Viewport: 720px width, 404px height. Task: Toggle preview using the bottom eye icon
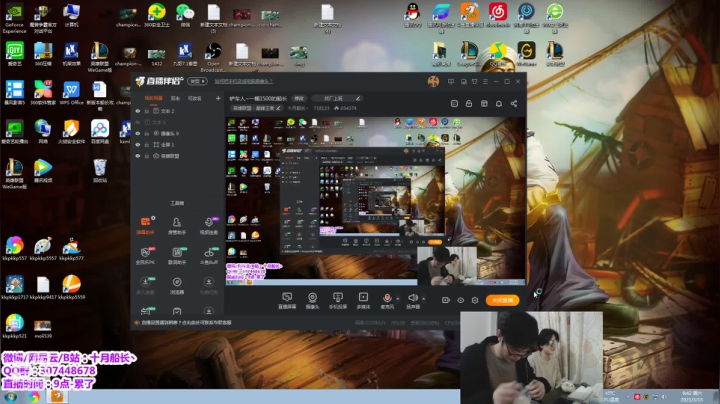point(461,300)
